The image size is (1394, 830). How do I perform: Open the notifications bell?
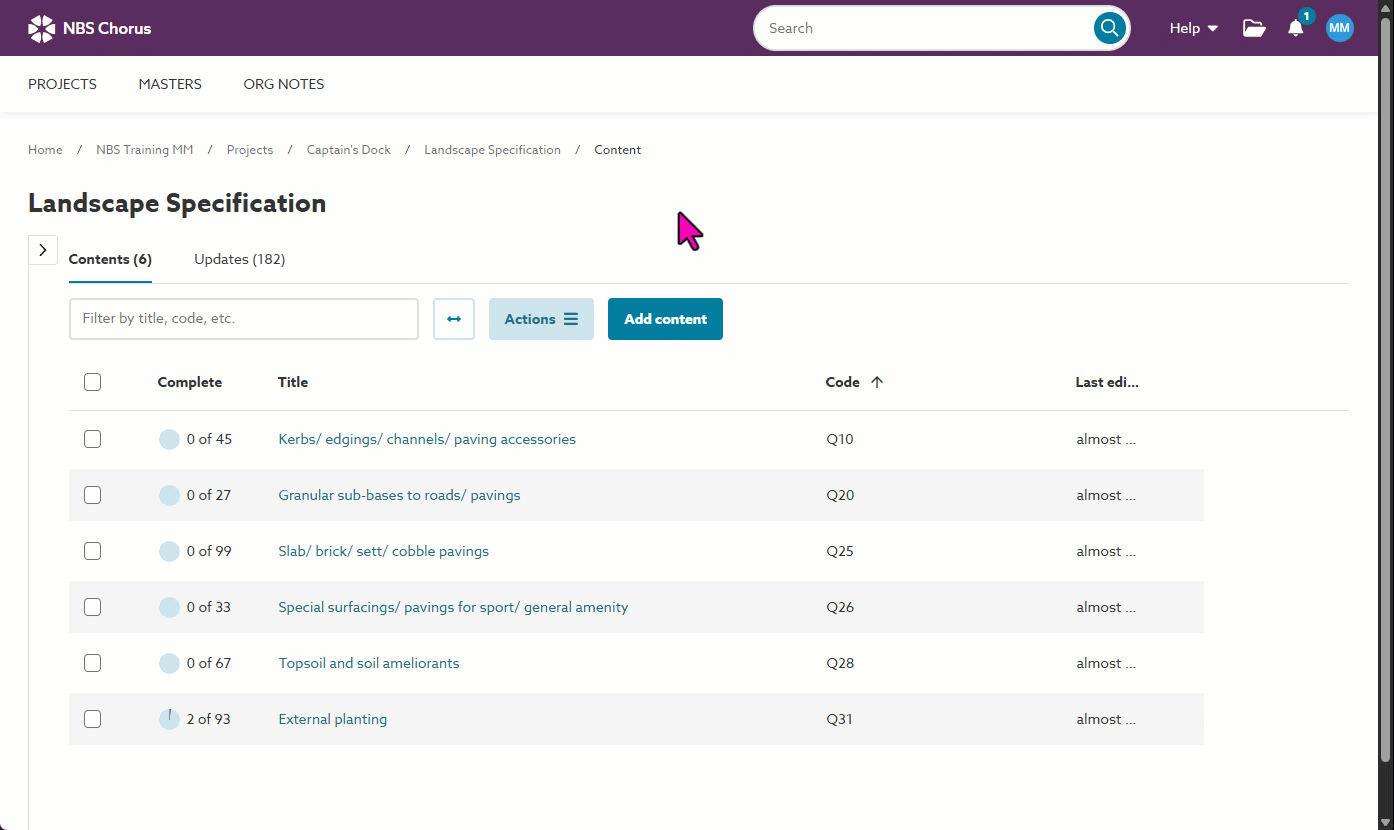pyautogui.click(x=1296, y=28)
